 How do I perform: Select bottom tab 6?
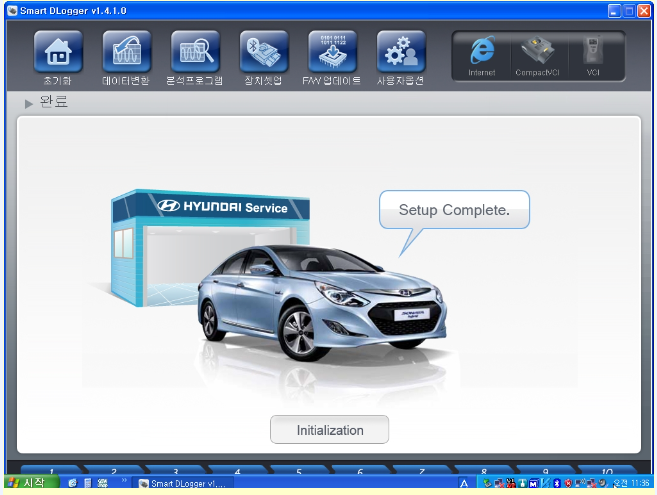point(360,471)
